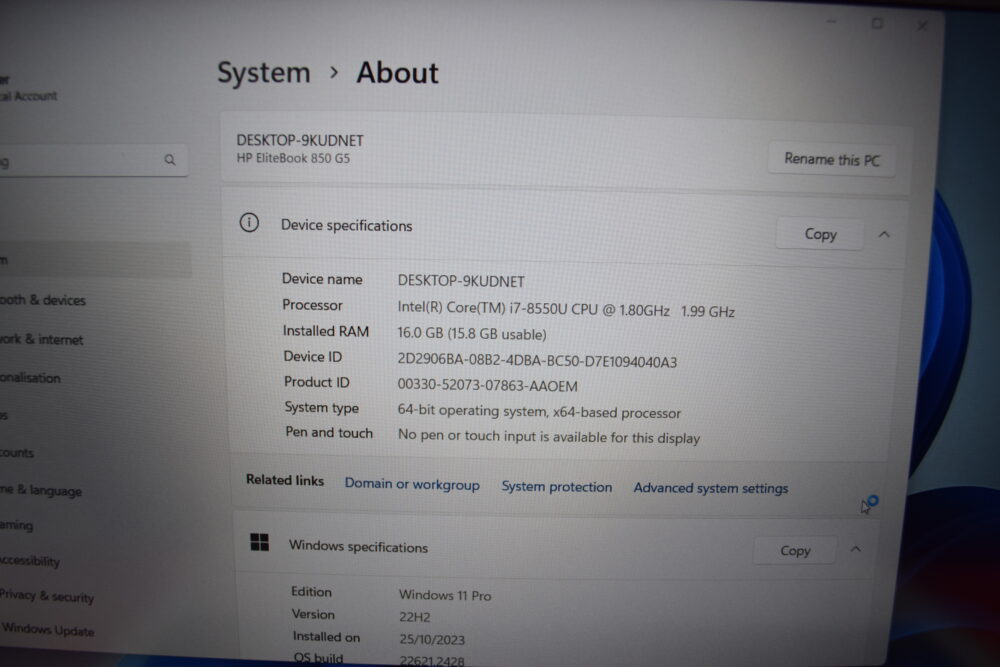Screen dimensions: 1000x667
Task: Click the No pen or touch input text
Action: [548, 436]
